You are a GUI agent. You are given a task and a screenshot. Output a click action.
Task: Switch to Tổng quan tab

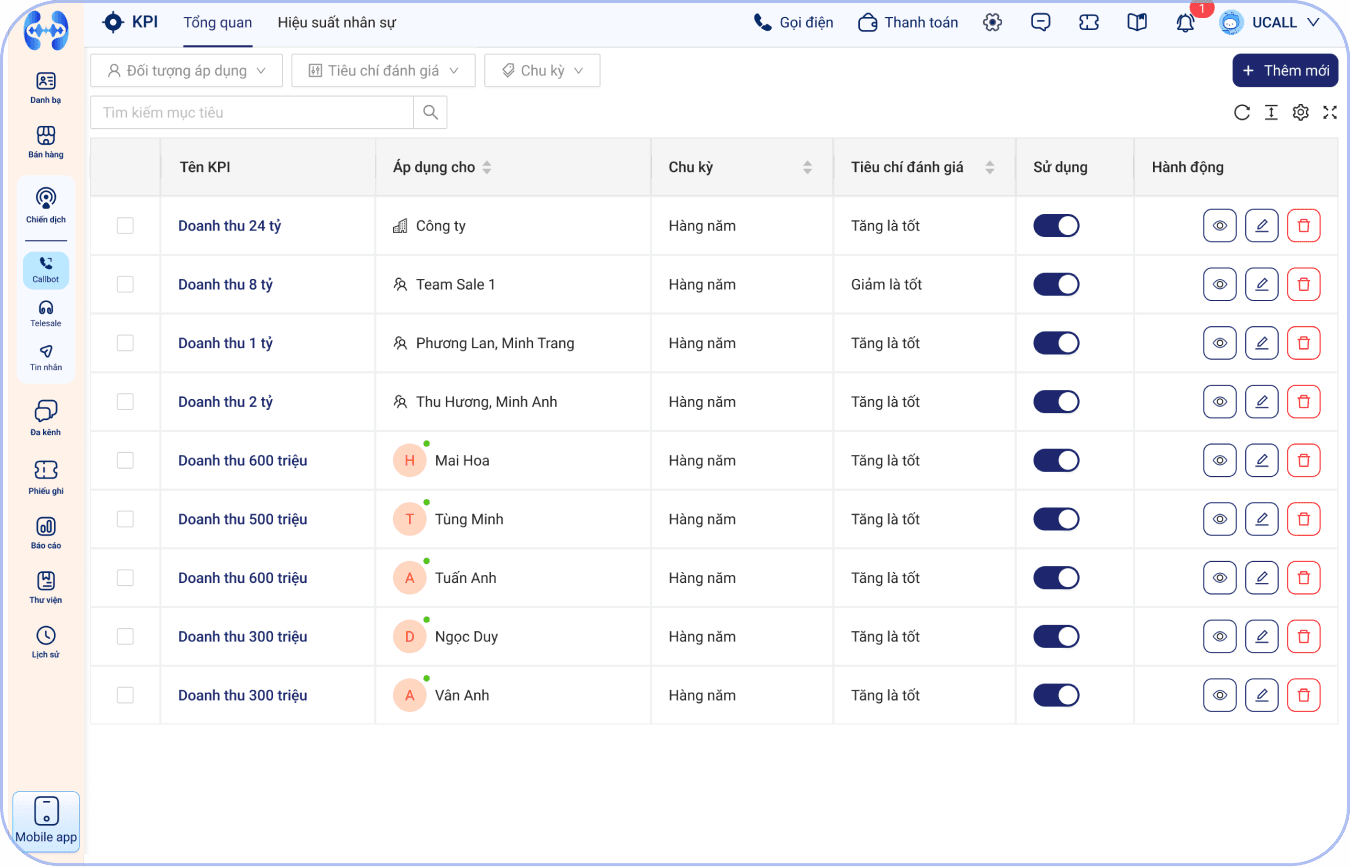coord(218,23)
